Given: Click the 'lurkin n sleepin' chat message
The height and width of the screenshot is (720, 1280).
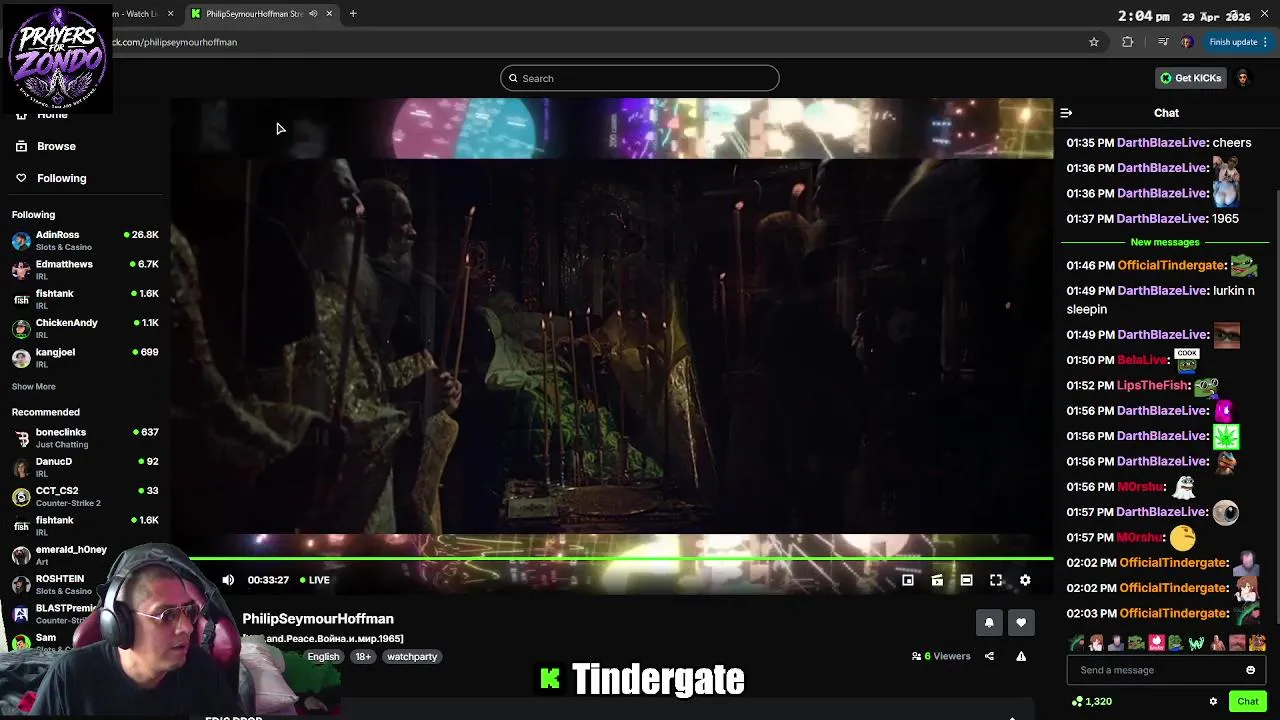Looking at the screenshot, I should (x=1160, y=300).
